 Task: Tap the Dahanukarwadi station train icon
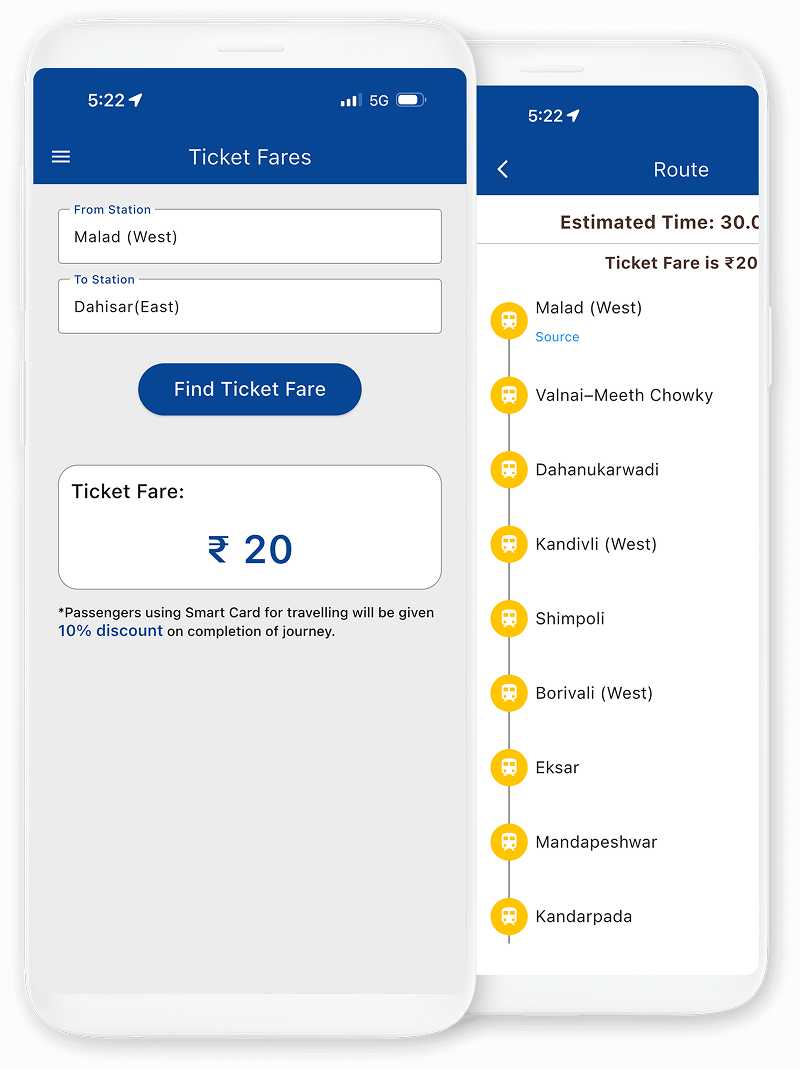(x=509, y=469)
